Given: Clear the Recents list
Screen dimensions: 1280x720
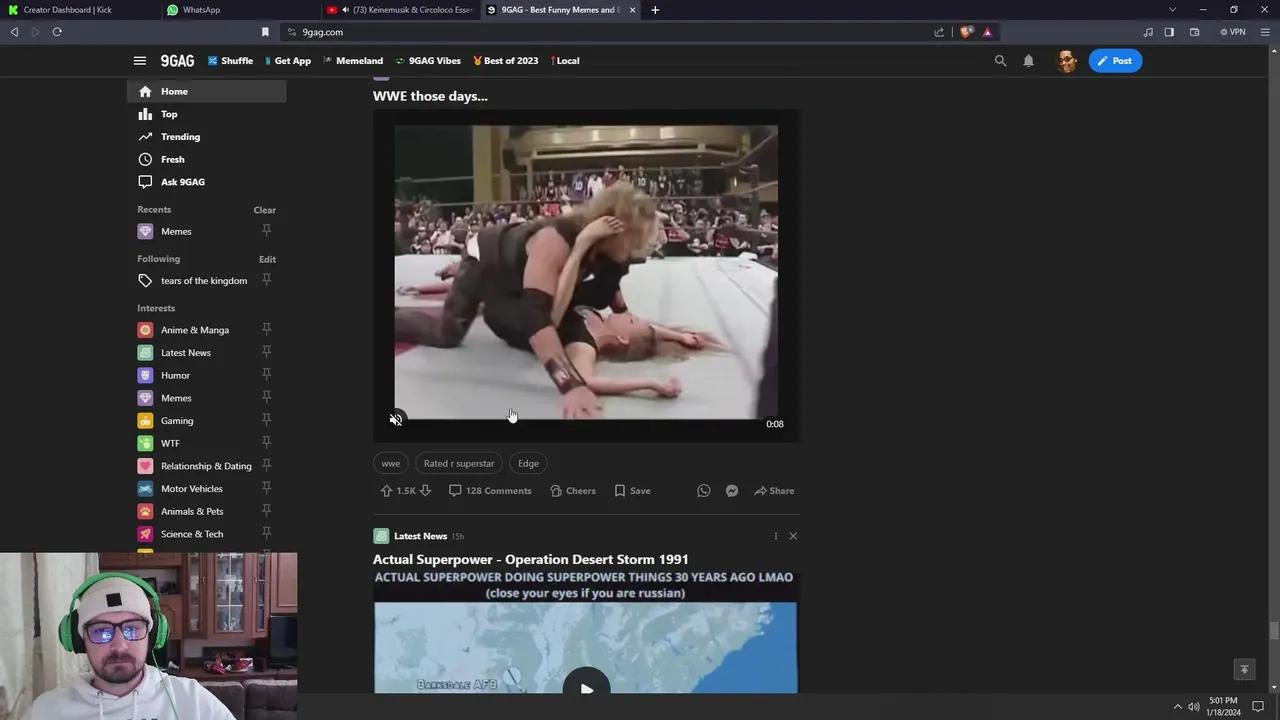Looking at the screenshot, I should 264,210.
